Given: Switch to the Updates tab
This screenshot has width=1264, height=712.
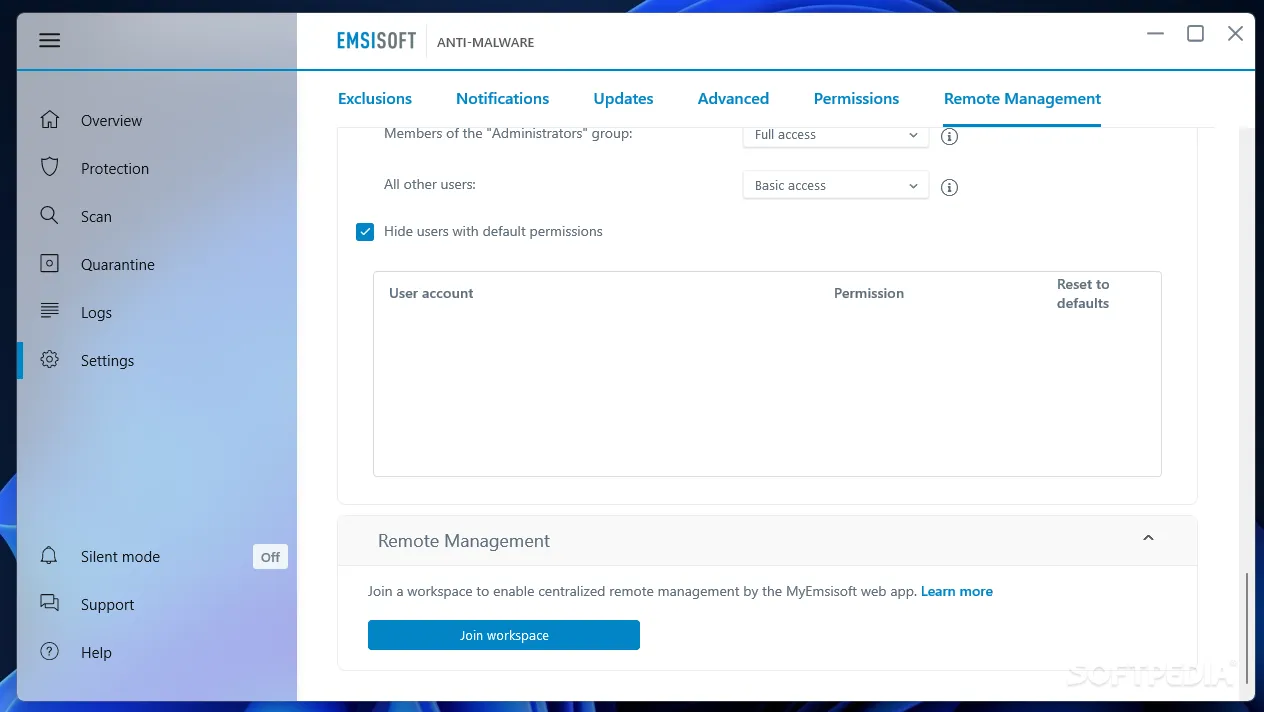Looking at the screenshot, I should point(623,98).
